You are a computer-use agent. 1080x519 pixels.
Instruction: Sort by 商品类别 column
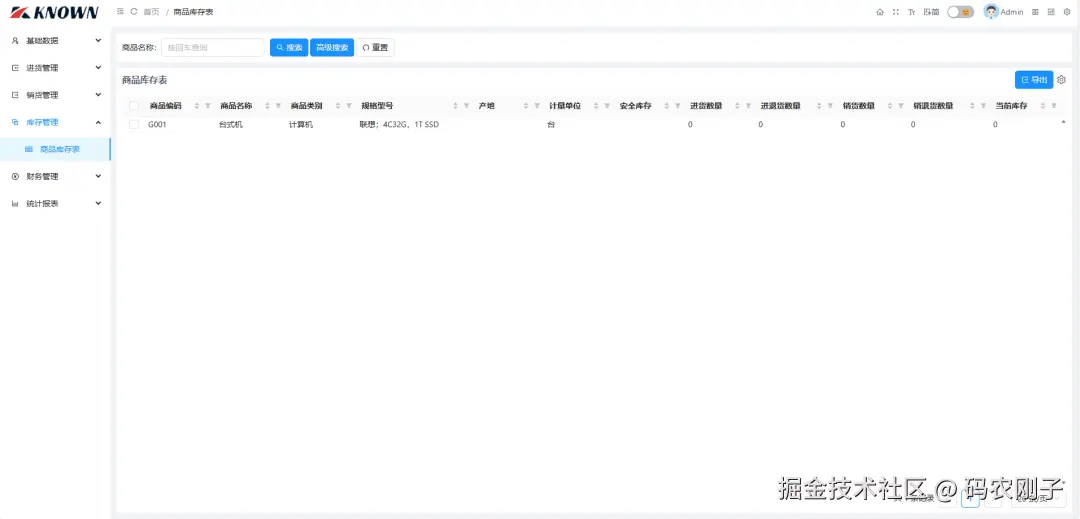[x=338, y=106]
